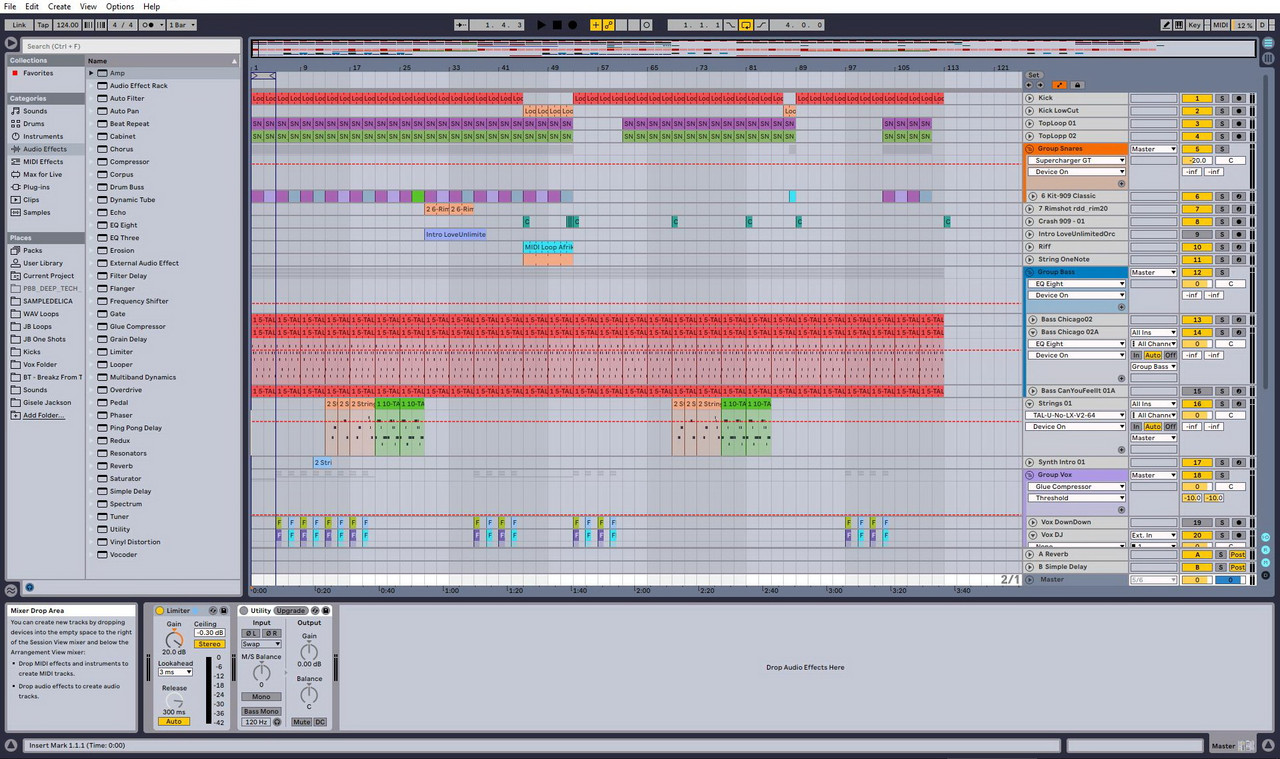Toggle the Automation Arm icon

pos(609,24)
